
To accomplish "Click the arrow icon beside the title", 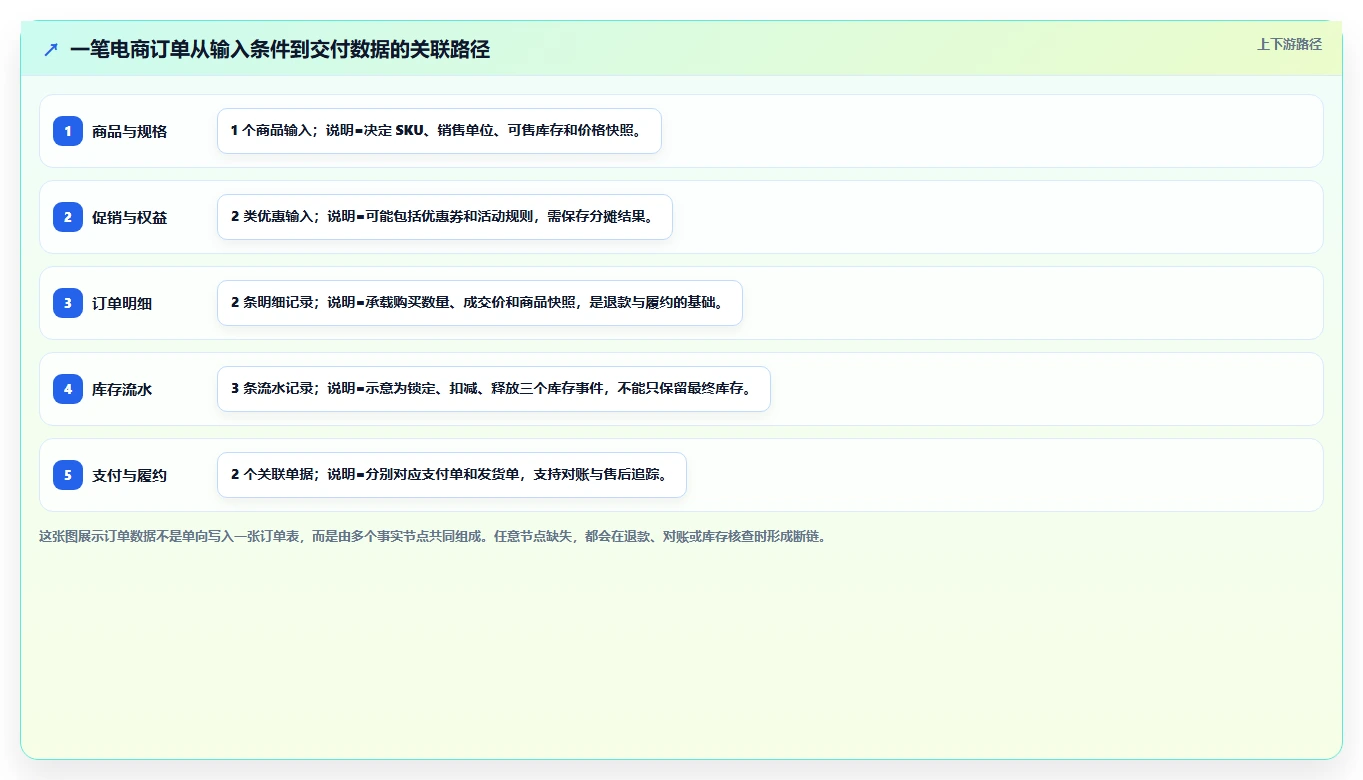I will click(51, 49).
